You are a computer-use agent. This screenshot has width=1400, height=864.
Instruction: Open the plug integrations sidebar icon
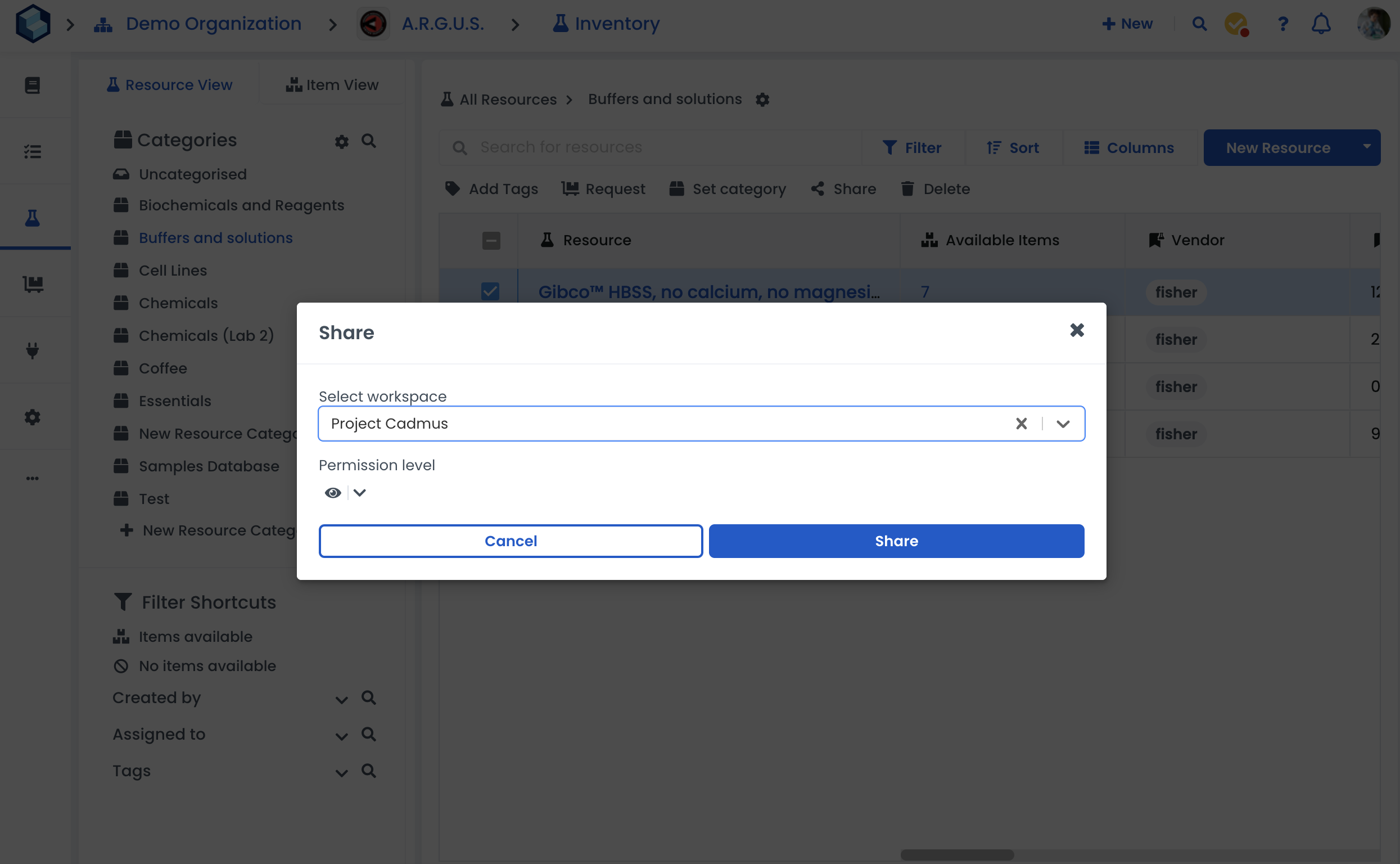click(x=33, y=350)
